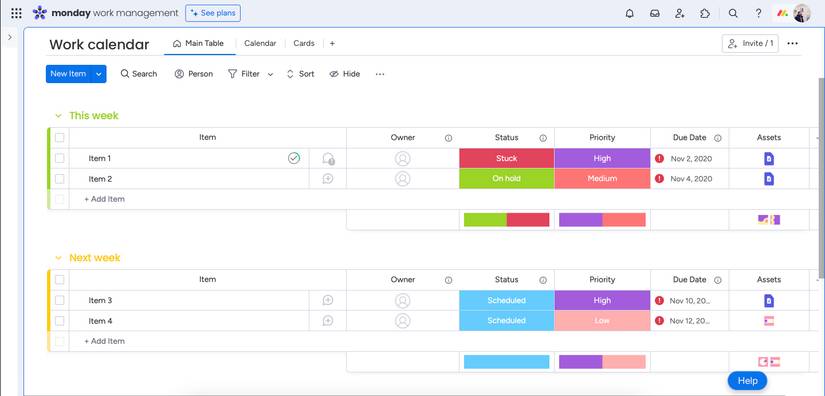Open Item 2 asset file icon
825x396 pixels.
click(x=769, y=179)
